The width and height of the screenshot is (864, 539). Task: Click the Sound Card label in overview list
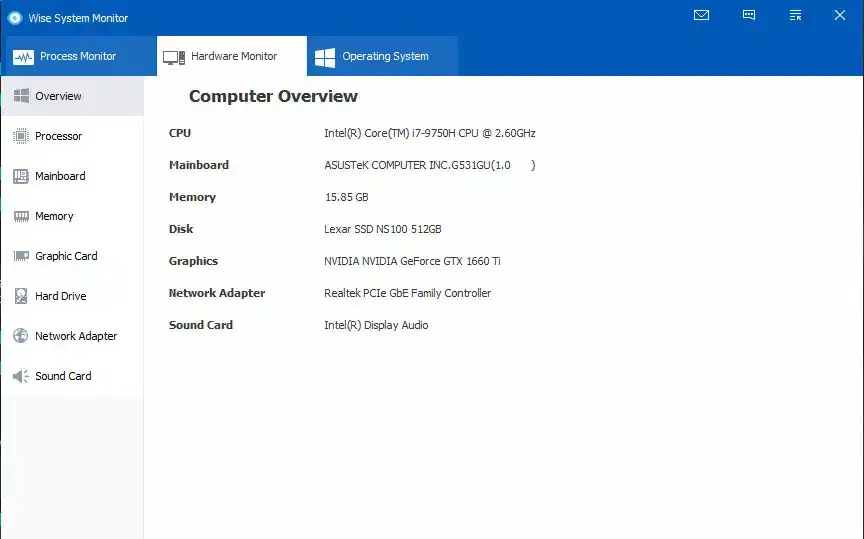coord(201,325)
